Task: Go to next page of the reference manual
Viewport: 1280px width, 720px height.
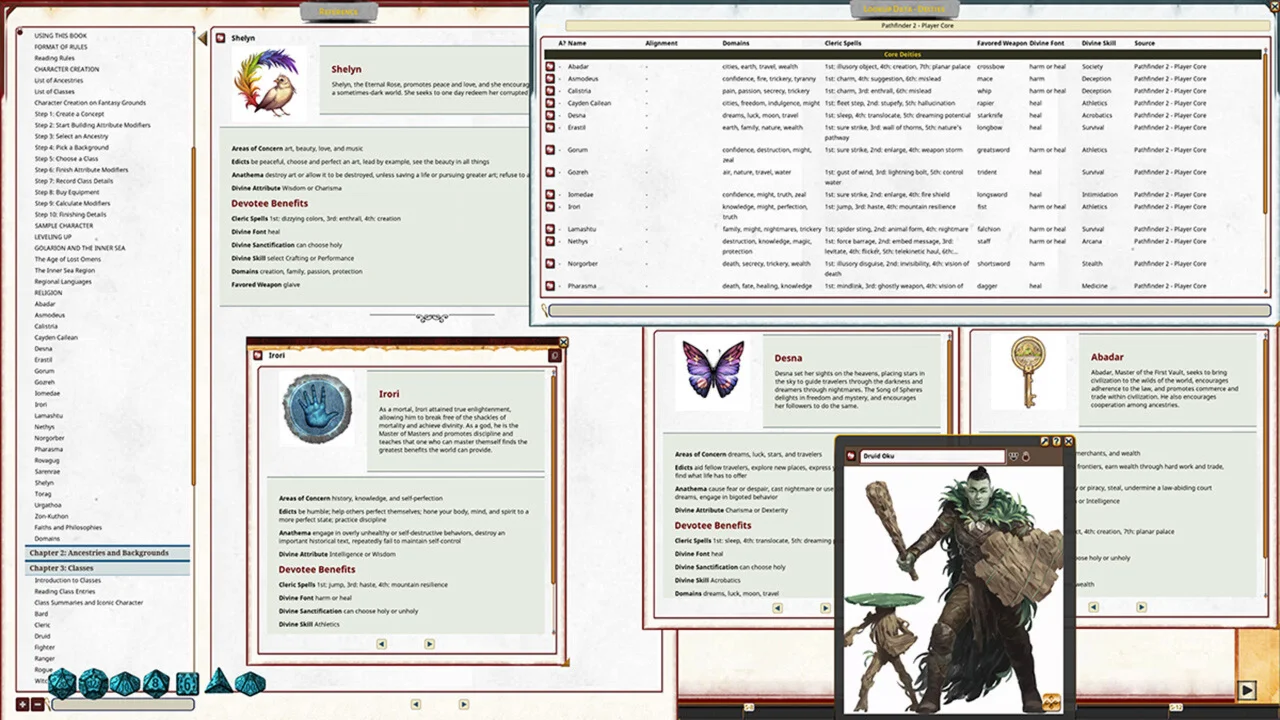Action: click(x=463, y=704)
